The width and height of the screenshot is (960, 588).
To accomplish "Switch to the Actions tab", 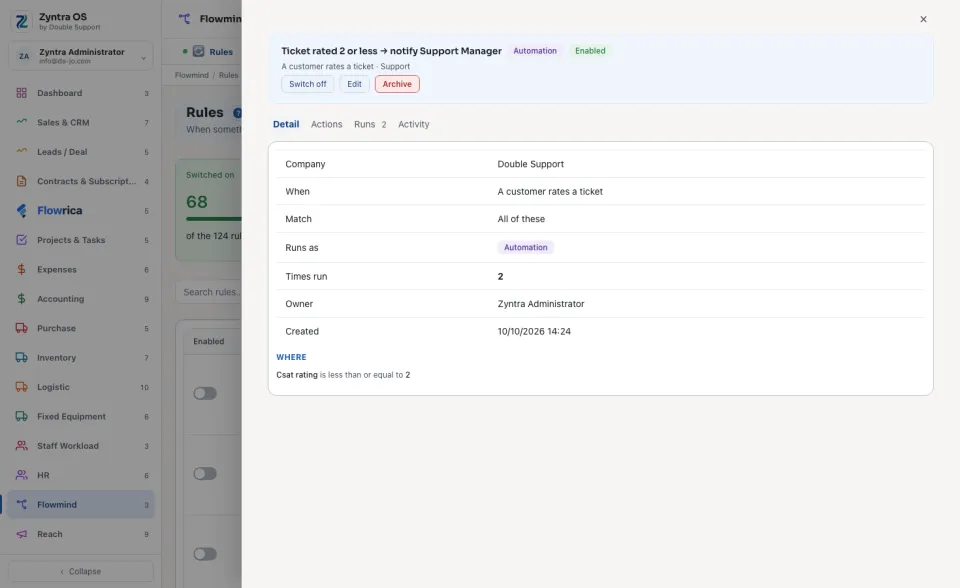I will click(326, 124).
